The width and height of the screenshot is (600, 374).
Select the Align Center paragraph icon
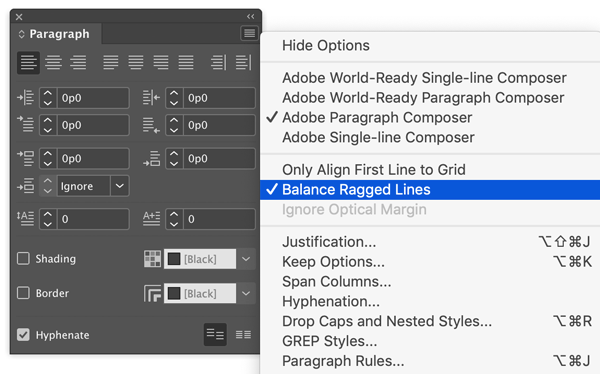pos(53,62)
